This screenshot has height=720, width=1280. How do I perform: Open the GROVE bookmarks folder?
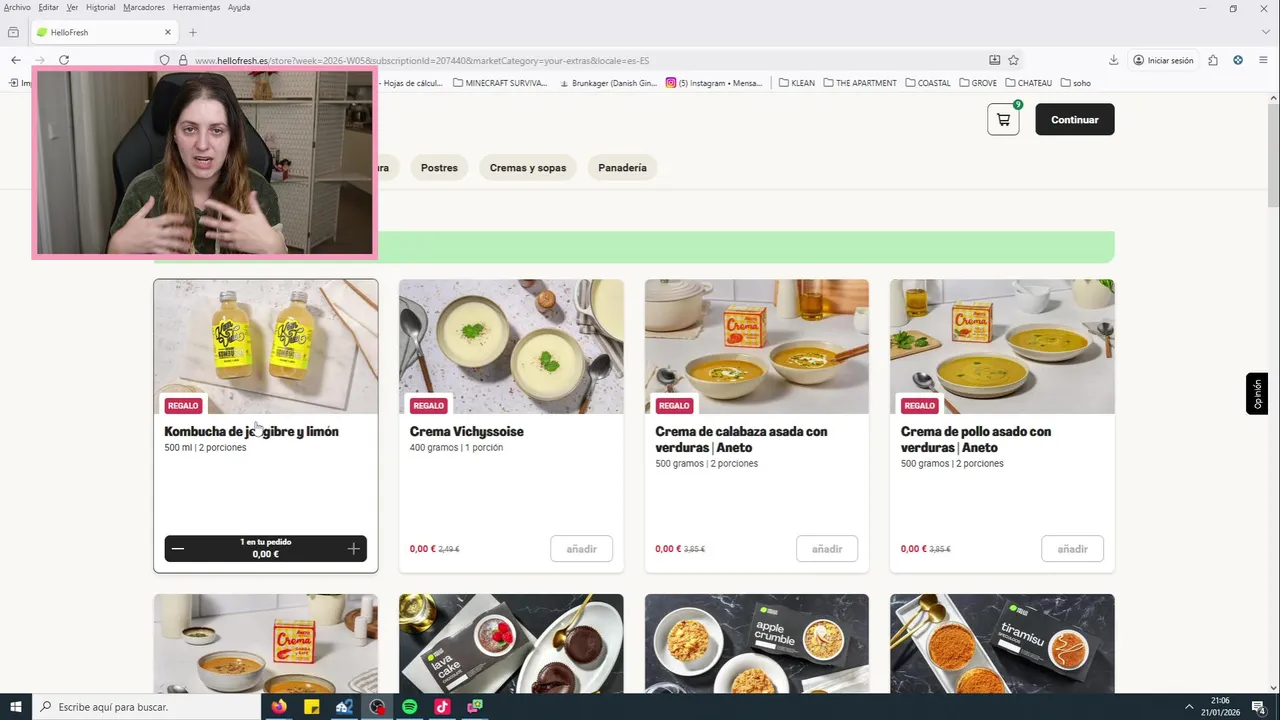[x=978, y=83]
